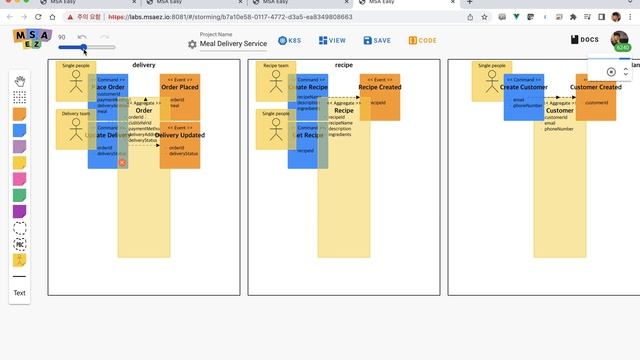Switch to the second MSA Easy tab
Image resolution: width=640 pixels, height=360 pixels.
193,2
